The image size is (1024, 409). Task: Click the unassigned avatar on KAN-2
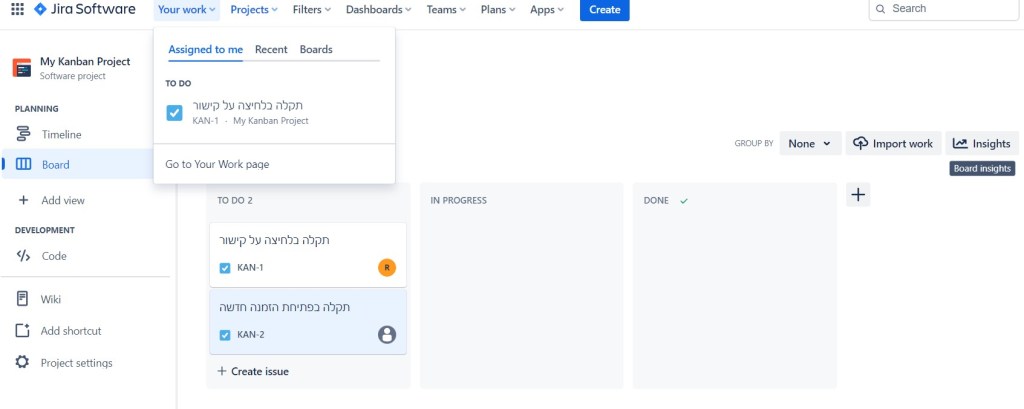click(387, 335)
